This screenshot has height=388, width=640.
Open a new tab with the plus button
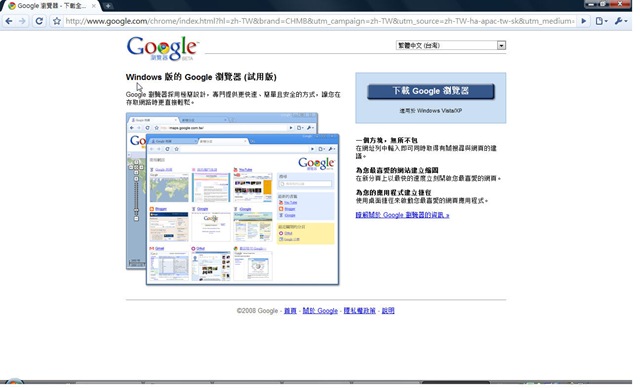pos(108,6)
